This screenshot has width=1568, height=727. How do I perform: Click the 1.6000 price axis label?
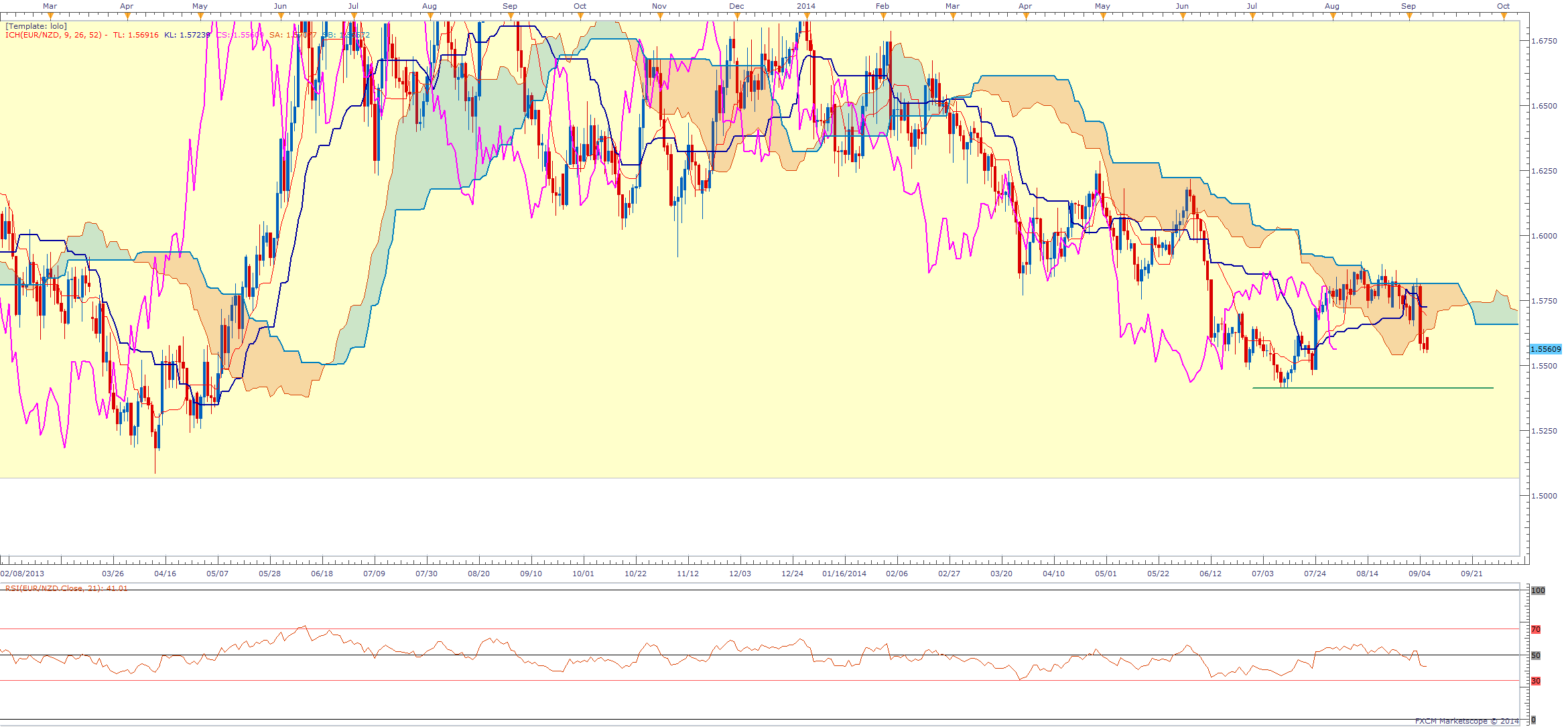tap(1544, 236)
